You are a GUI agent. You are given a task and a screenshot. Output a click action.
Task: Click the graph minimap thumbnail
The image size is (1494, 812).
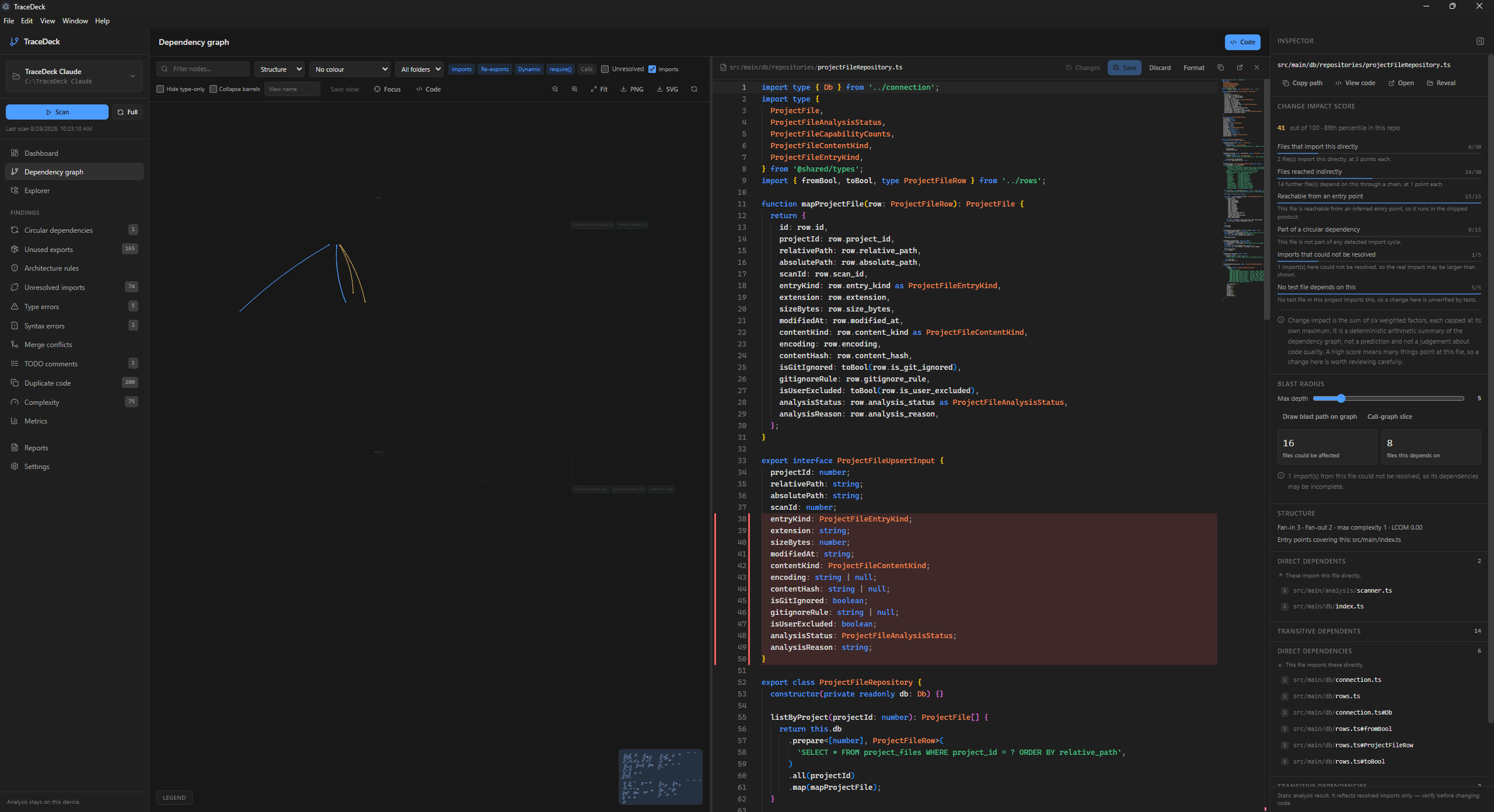click(660, 776)
